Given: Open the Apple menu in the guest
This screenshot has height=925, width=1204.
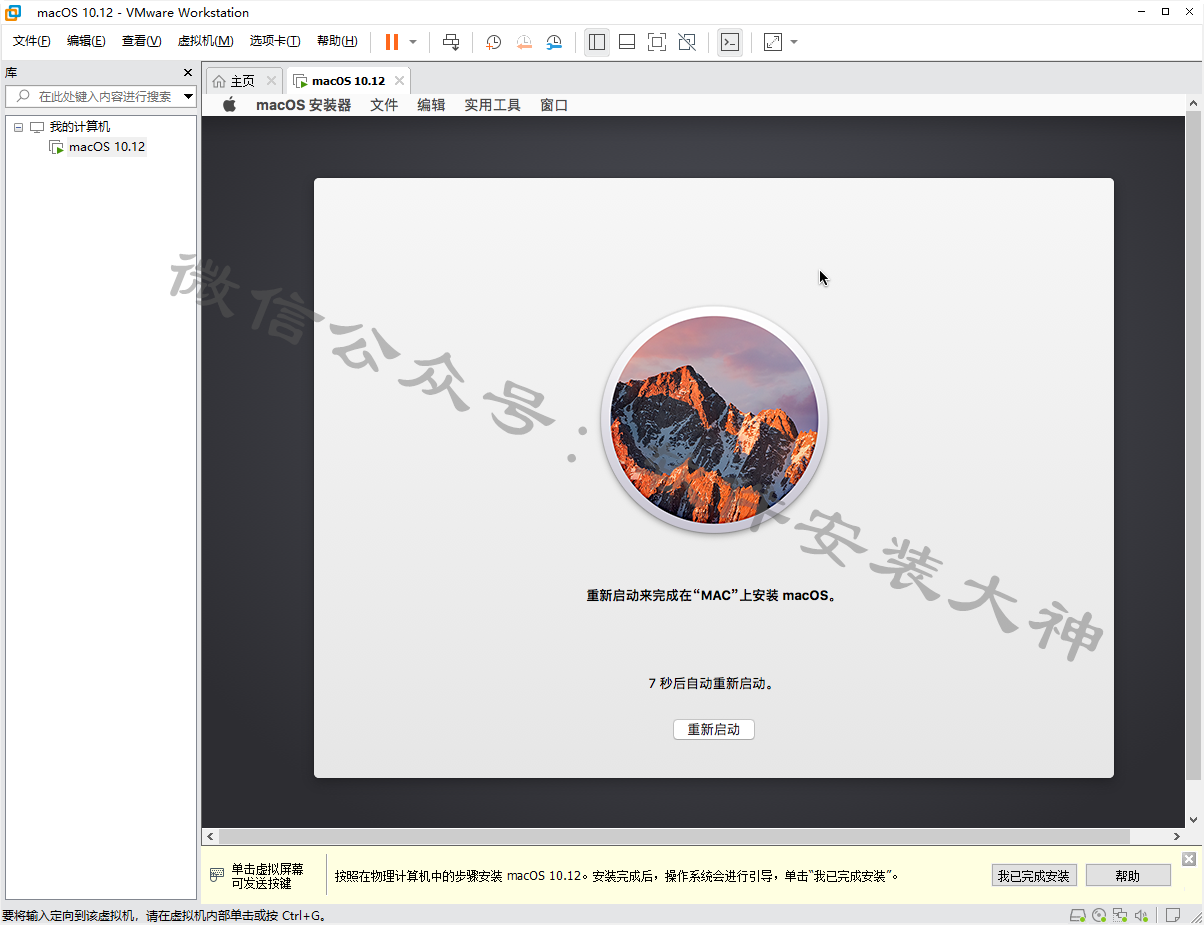Looking at the screenshot, I should coord(229,105).
